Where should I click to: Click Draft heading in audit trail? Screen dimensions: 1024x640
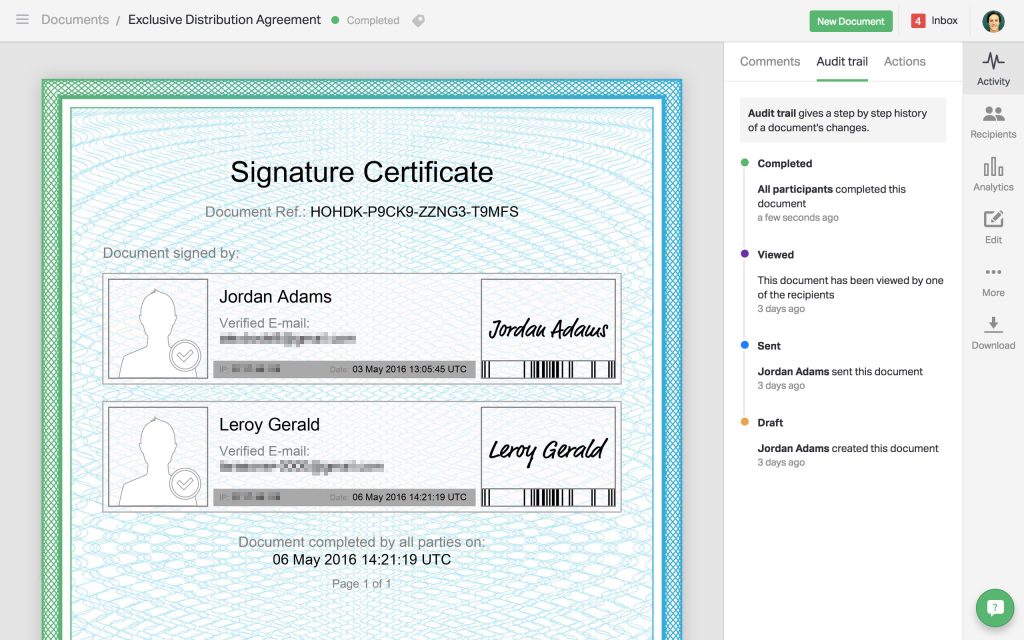pyautogui.click(x=770, y=423)
